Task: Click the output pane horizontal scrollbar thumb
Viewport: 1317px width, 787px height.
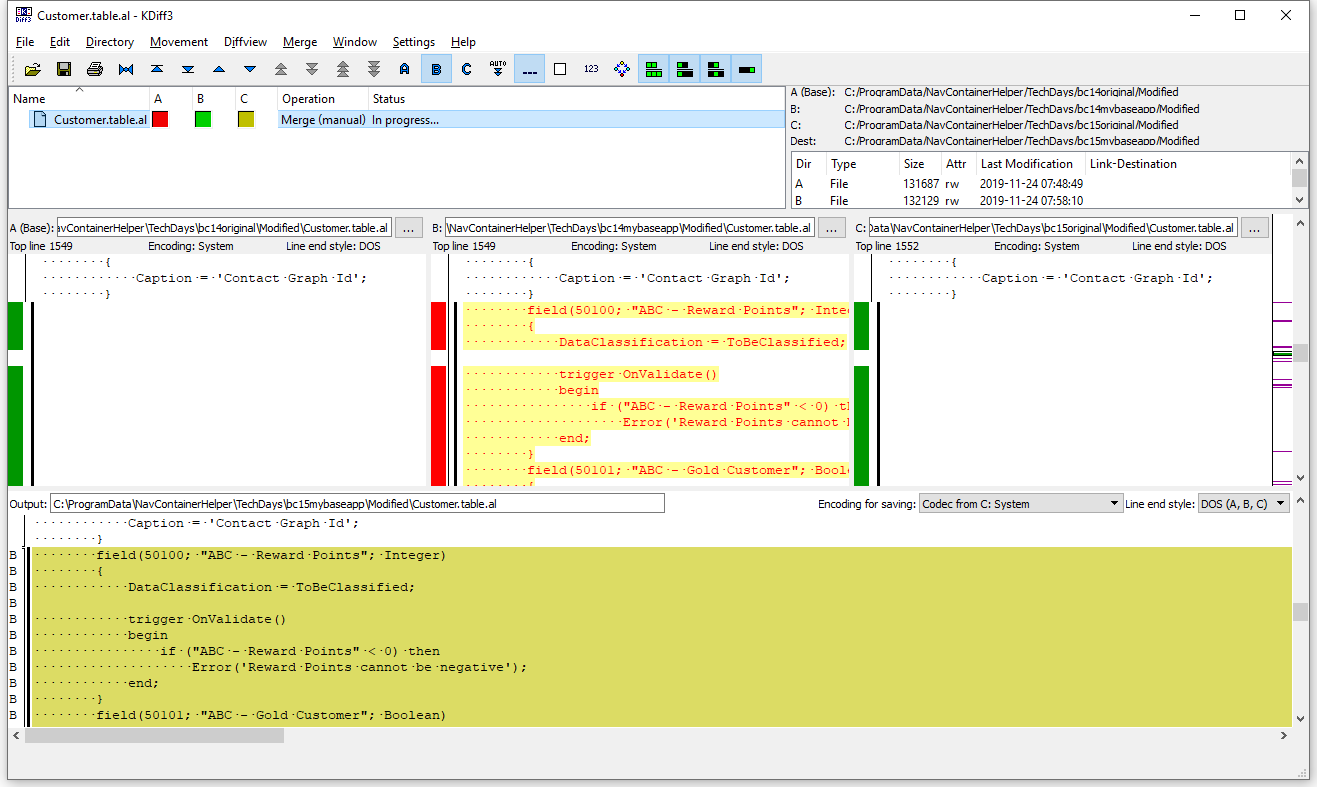Action: coord(154,735)
